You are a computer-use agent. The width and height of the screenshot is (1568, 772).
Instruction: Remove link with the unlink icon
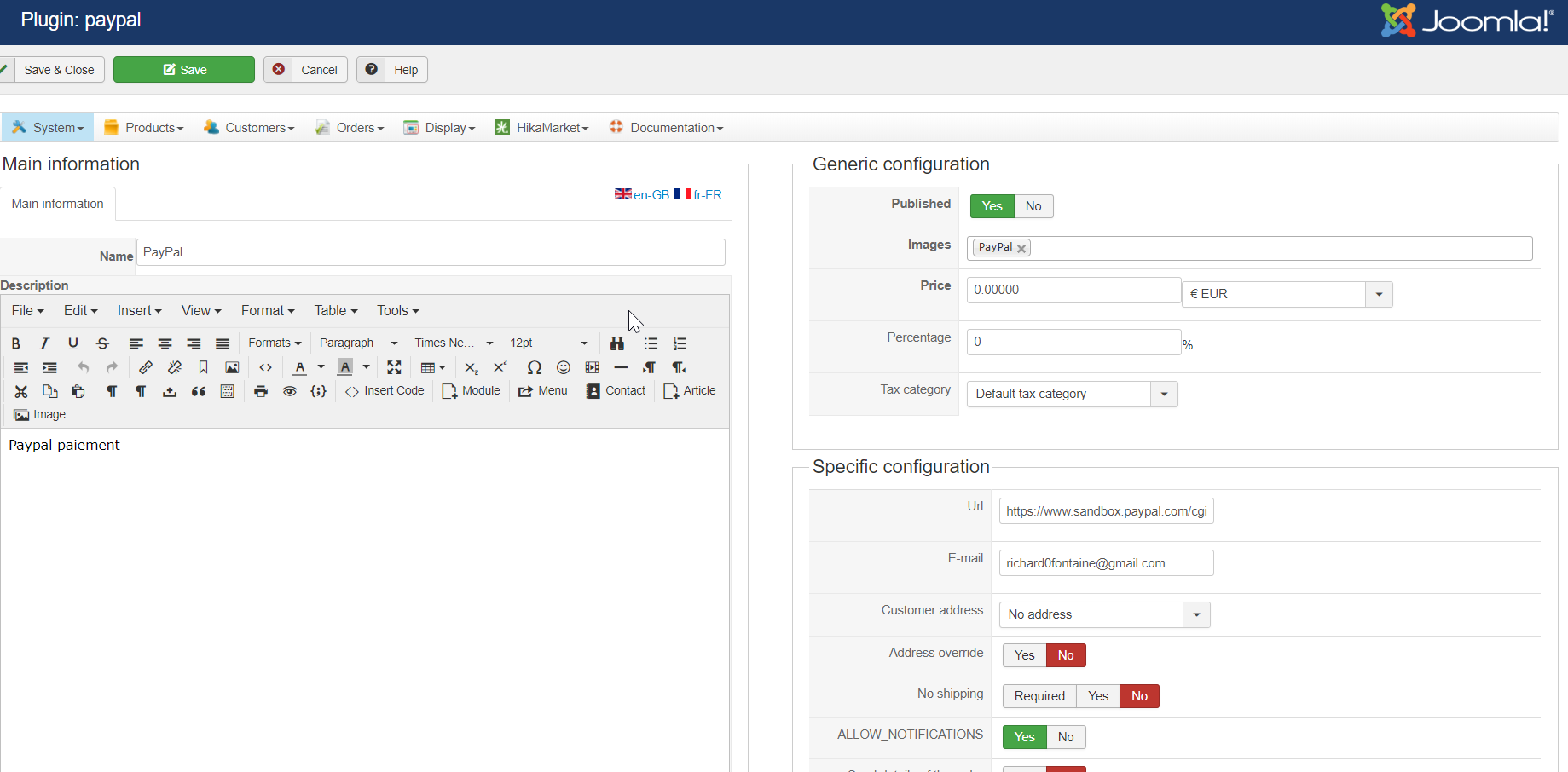(175, 367)
